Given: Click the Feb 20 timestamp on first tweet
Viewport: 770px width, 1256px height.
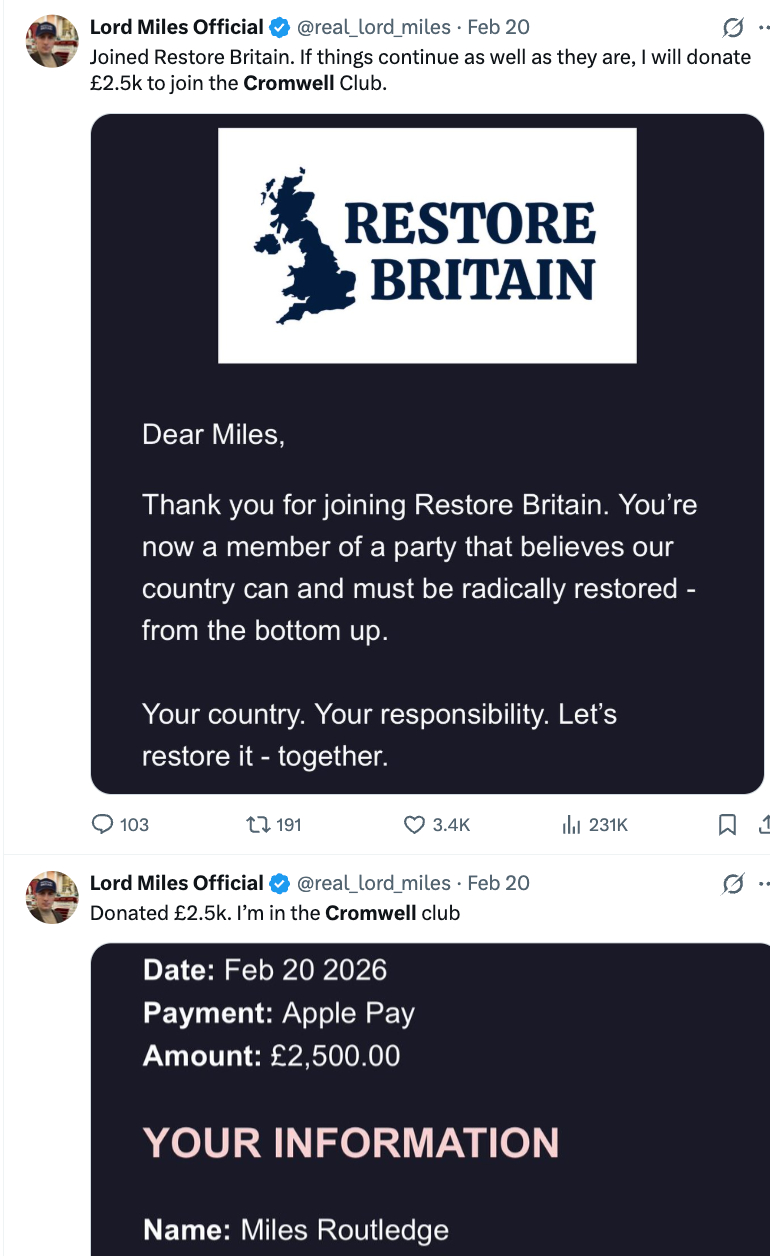Looking at the screenshot, I should (x=499, y=27).
